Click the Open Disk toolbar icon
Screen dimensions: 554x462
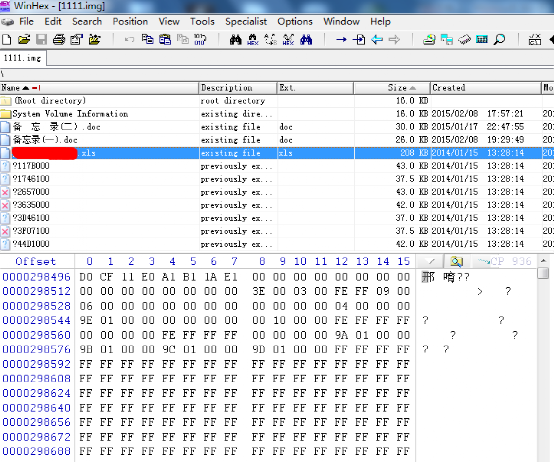429,39
